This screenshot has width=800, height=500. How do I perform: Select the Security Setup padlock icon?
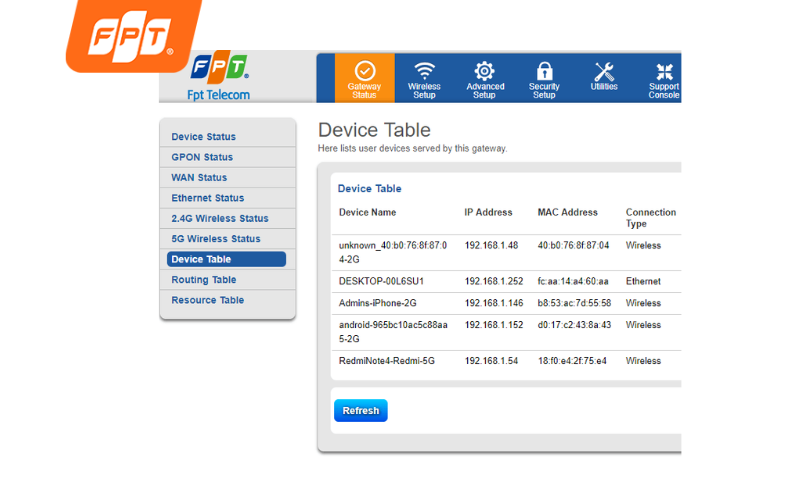pos(544,71)
